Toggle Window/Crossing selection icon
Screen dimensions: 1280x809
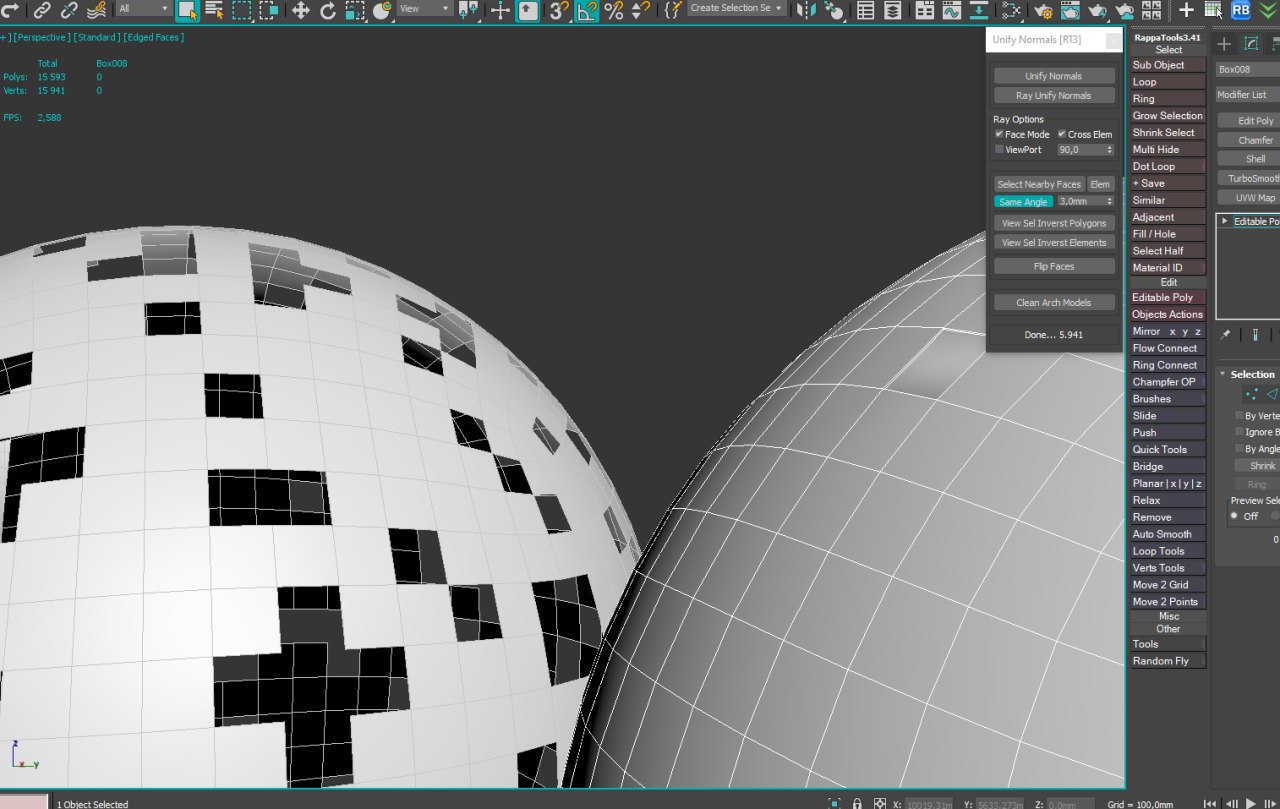click(268, 10)
